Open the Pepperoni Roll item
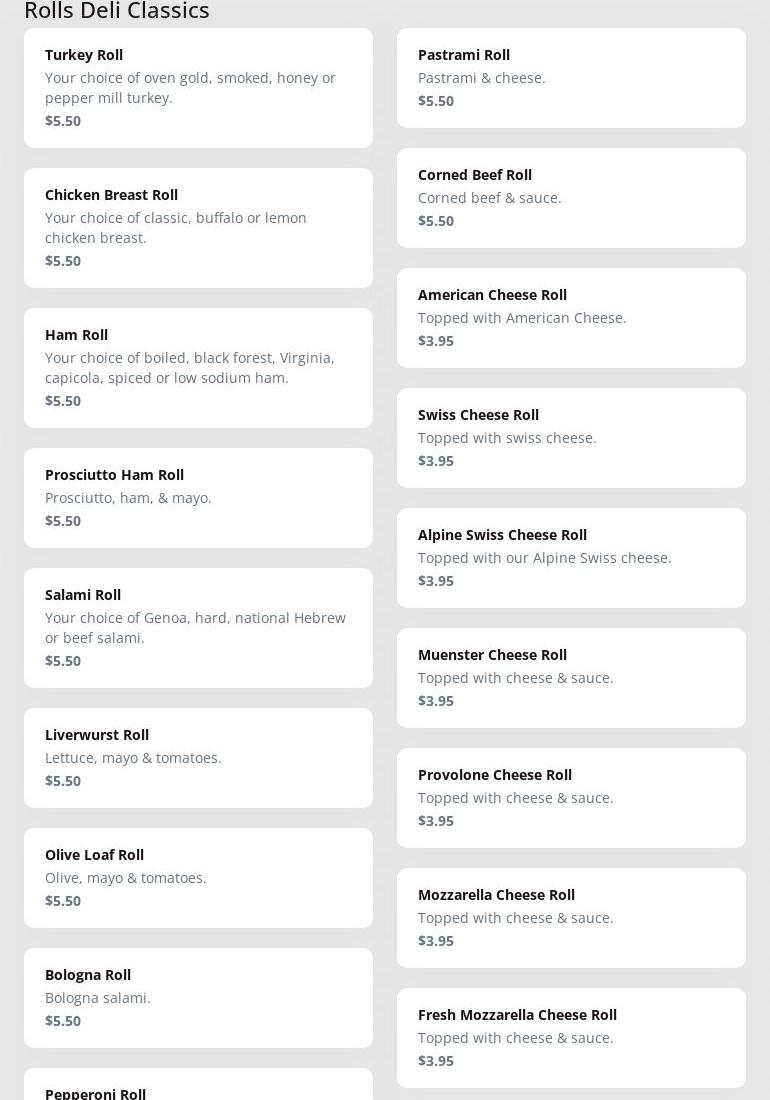 pos(198,1088)
